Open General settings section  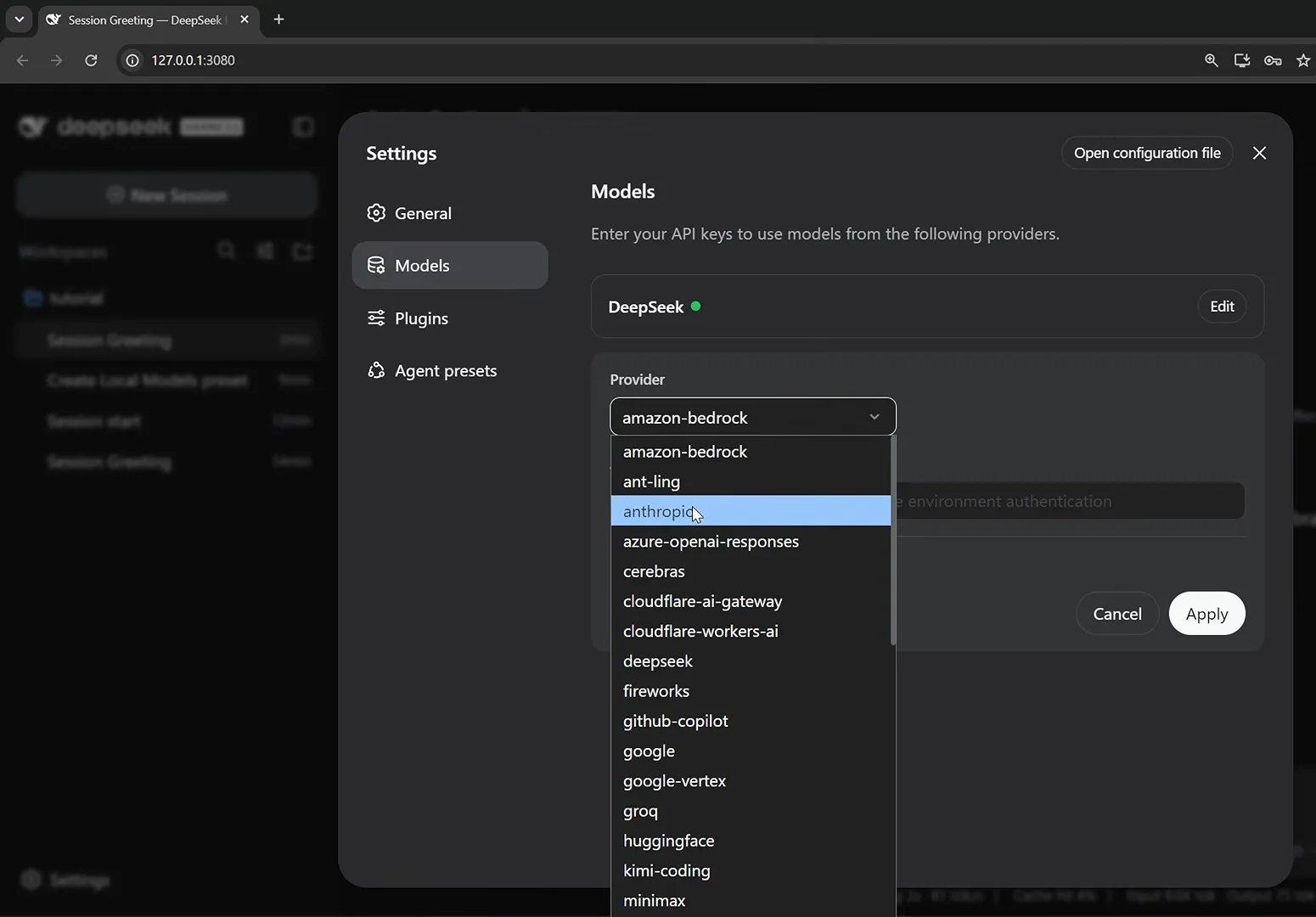(x=450, y=213)
